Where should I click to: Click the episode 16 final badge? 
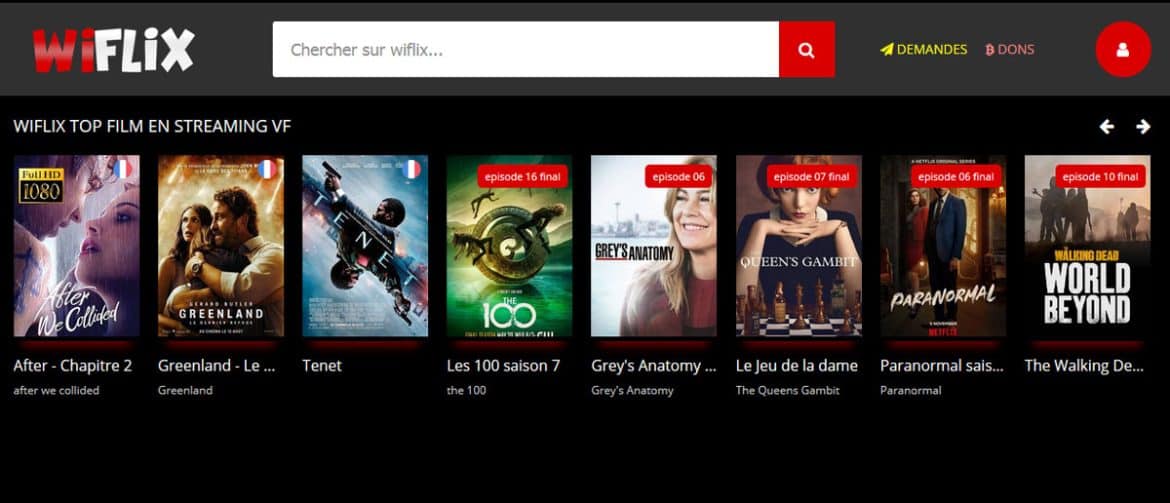tap(522, 177)
